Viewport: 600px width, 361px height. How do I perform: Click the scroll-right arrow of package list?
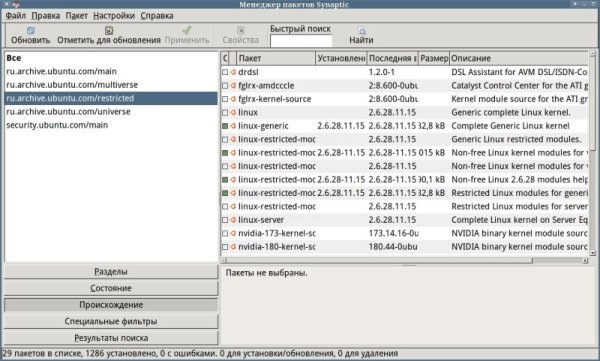585,260
